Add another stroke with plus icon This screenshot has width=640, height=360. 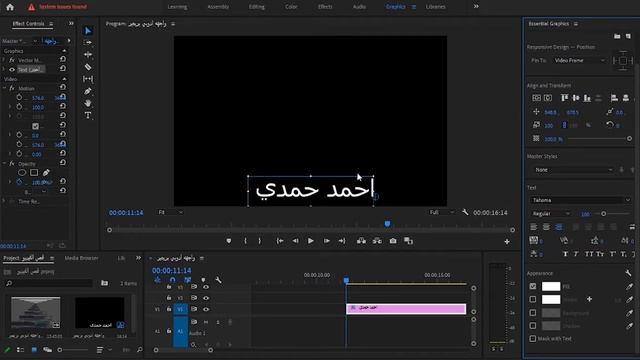(589, 299)
